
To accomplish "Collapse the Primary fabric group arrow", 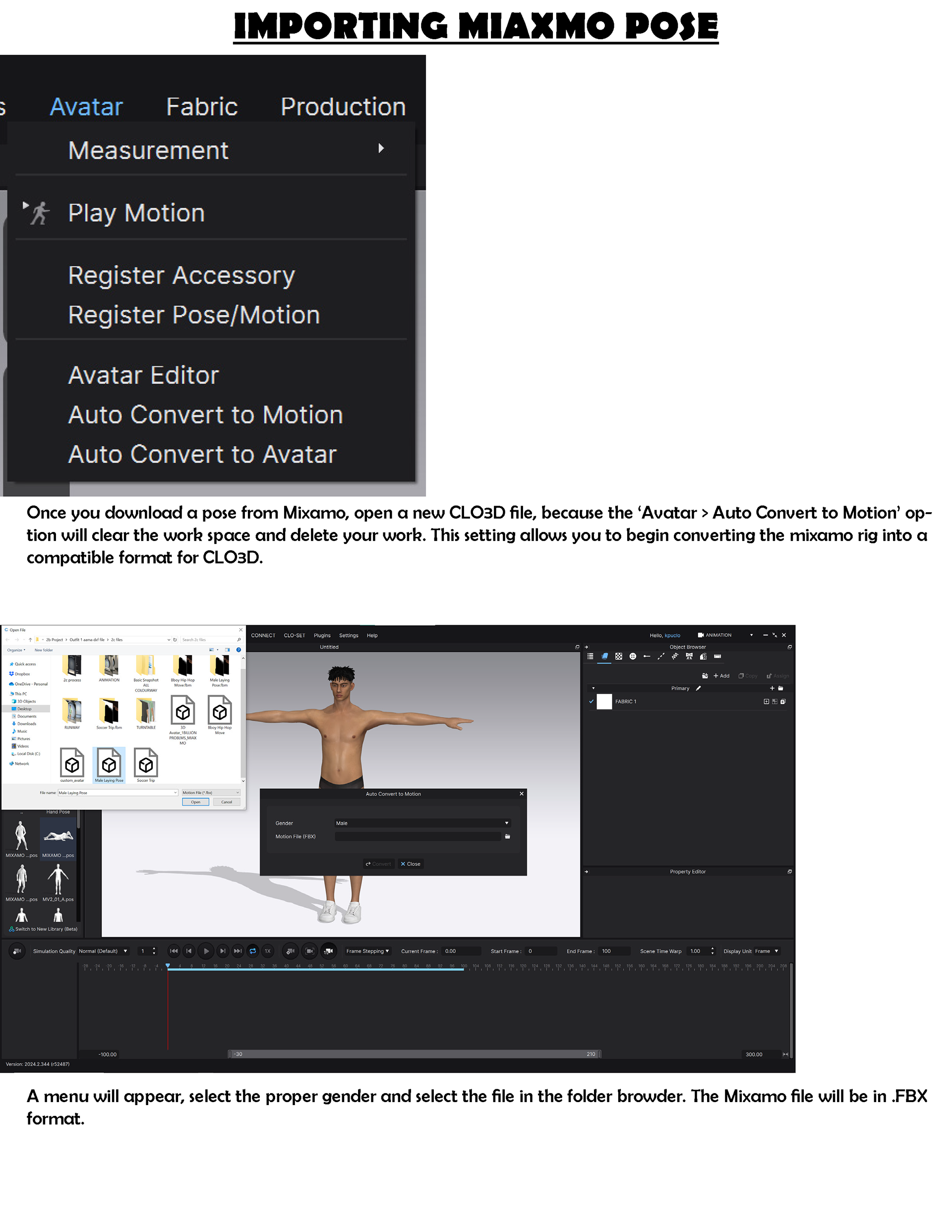I will pos(593,688).
